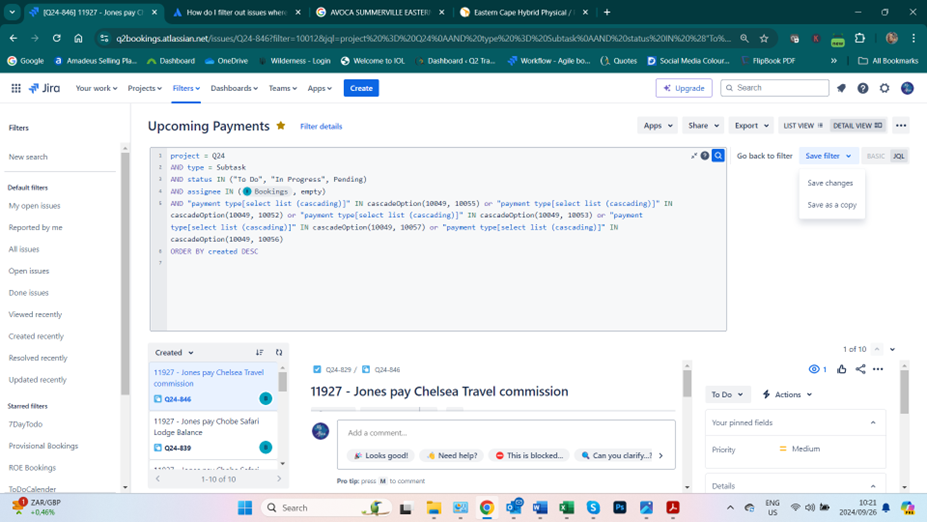The image size is (927, 522).
Task: Collapse Your pinned fields section
Action: click(x=873, y=423)
